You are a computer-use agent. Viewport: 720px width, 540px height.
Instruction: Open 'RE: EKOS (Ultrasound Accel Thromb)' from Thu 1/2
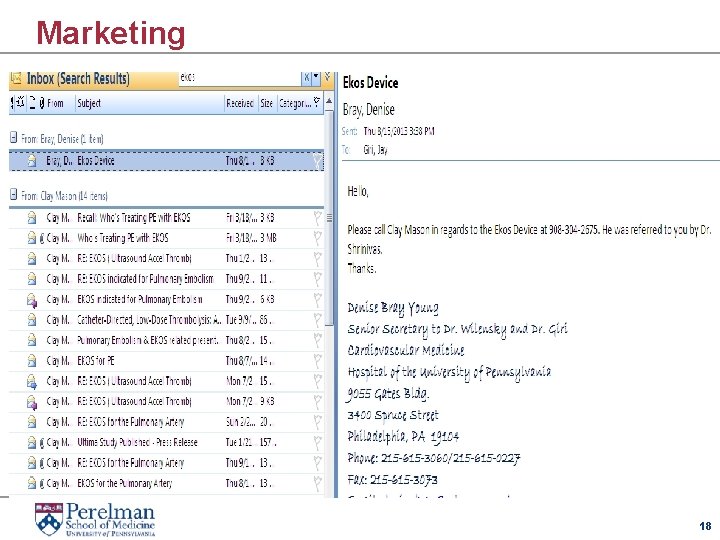166,259
